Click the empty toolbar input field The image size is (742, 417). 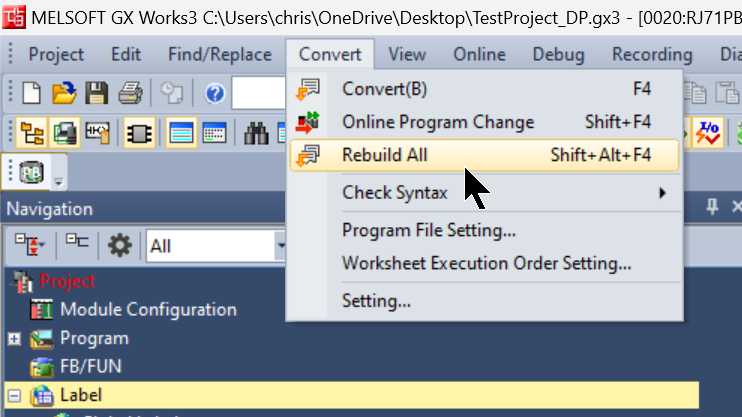coord(258,93)
